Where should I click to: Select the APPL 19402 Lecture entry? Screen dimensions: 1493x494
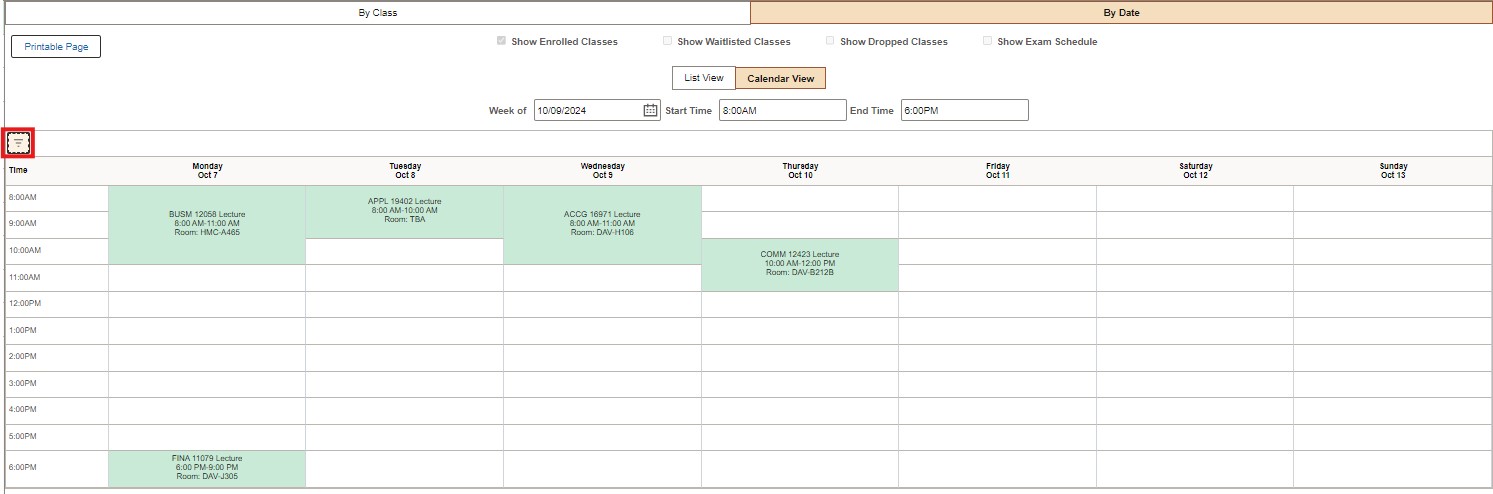[x=404, y=211]
